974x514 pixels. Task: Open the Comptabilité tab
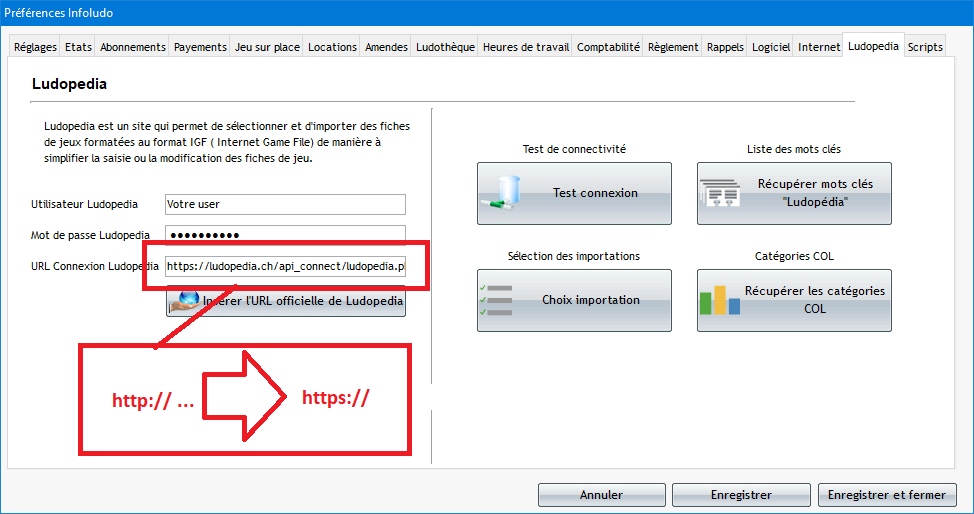click(608, 47)
